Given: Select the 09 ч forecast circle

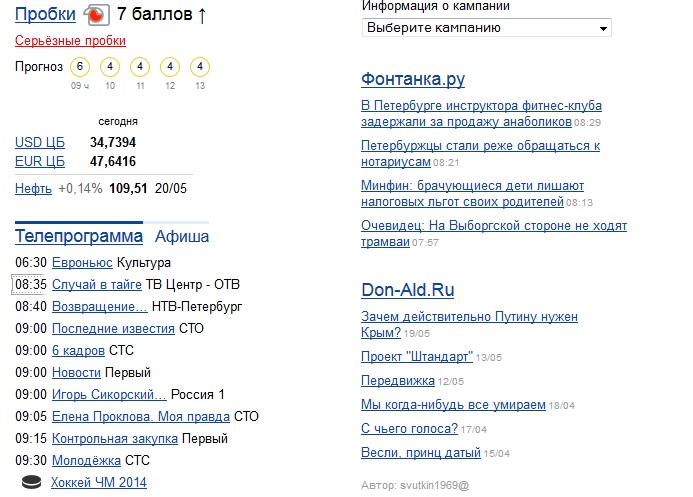Looking at the screenshot, I should pyautogui.click(x=80, y=67).
